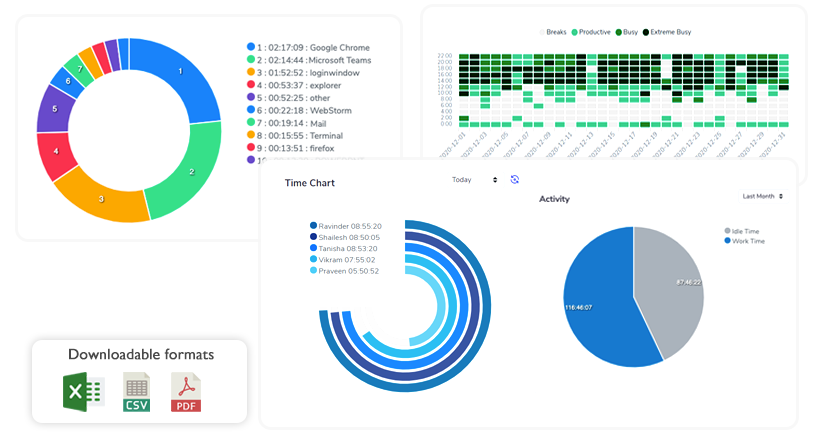This screenshot has width=828, height=440.
Task: Click red donut segment labeled 4
Action: pyautogui.click(x=56, y=152)
